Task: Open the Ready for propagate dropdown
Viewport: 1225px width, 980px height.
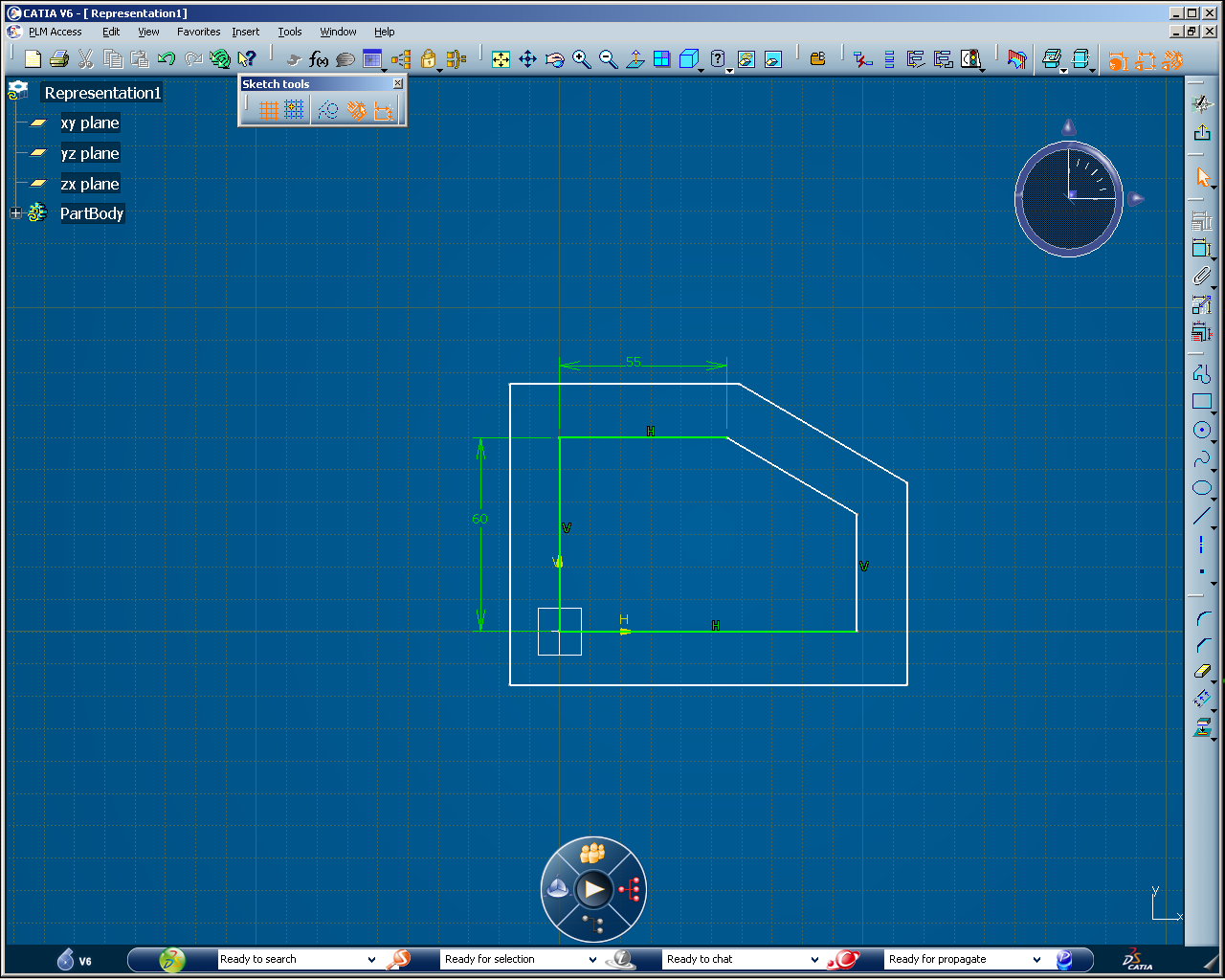Action: click(x=1037, y=959)
